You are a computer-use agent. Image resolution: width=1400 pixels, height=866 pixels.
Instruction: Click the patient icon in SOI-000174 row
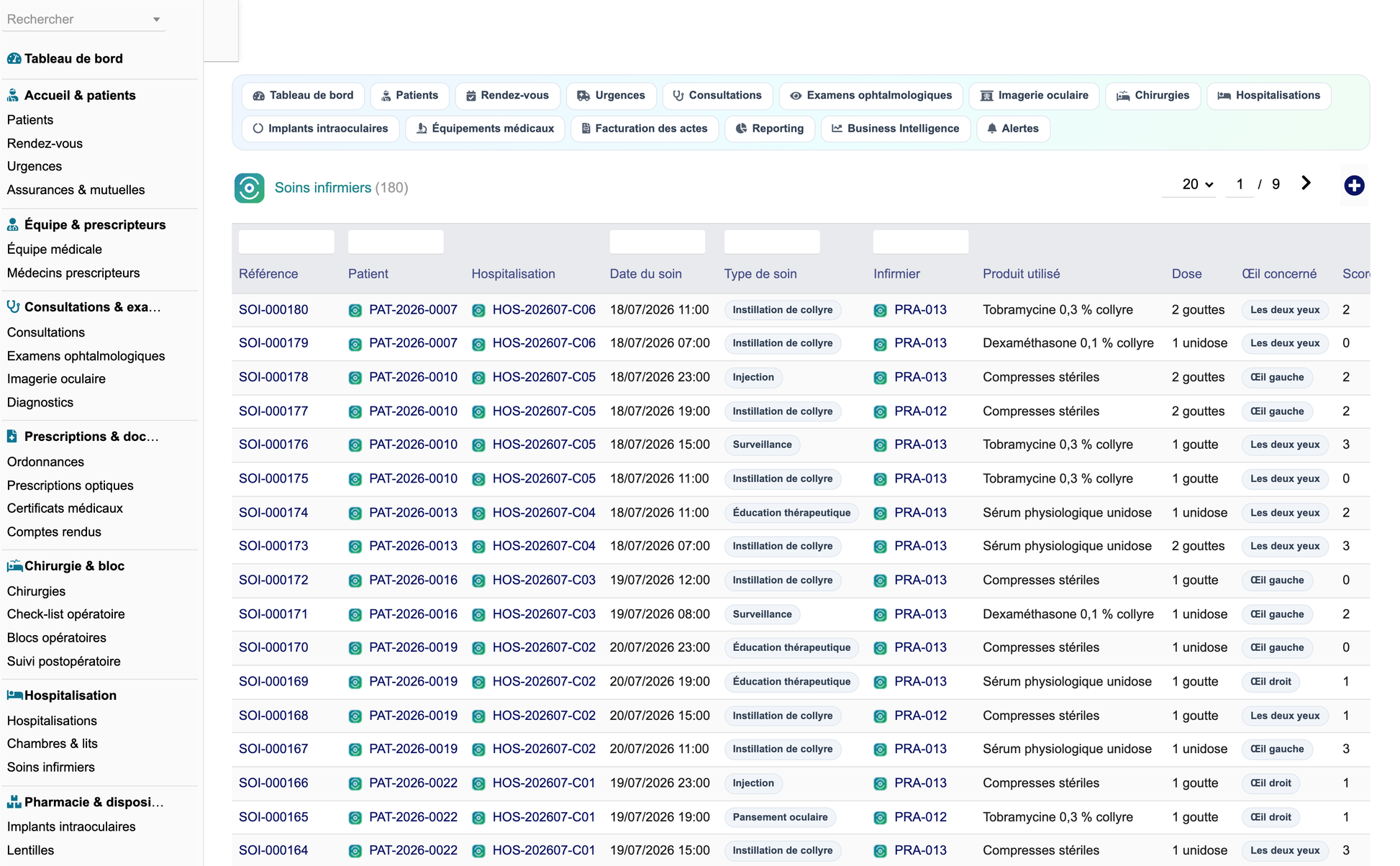355,514
